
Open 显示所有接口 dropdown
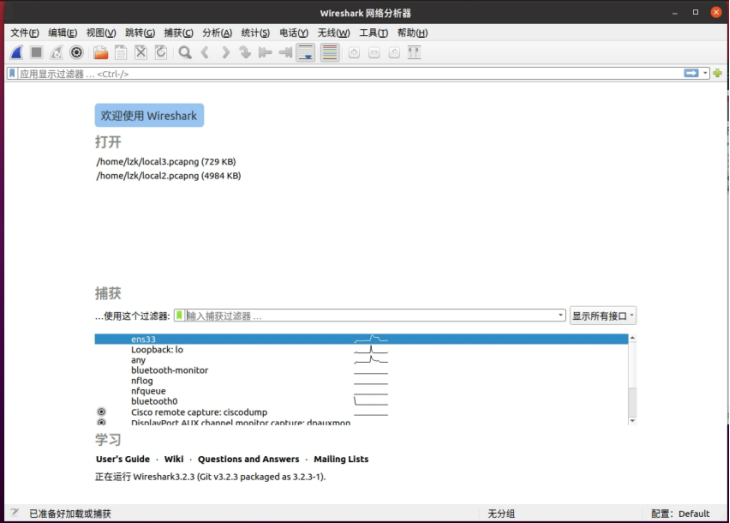603,316
